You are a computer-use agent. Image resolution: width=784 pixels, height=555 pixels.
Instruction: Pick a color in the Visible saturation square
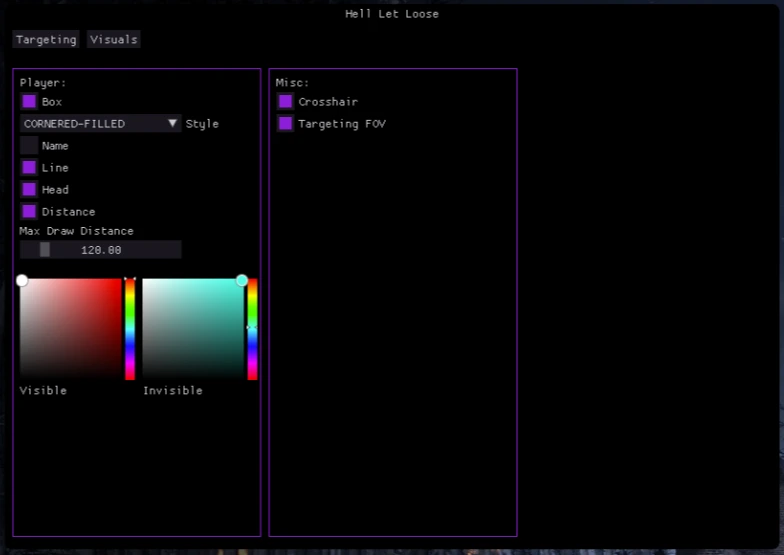[70, 328]
